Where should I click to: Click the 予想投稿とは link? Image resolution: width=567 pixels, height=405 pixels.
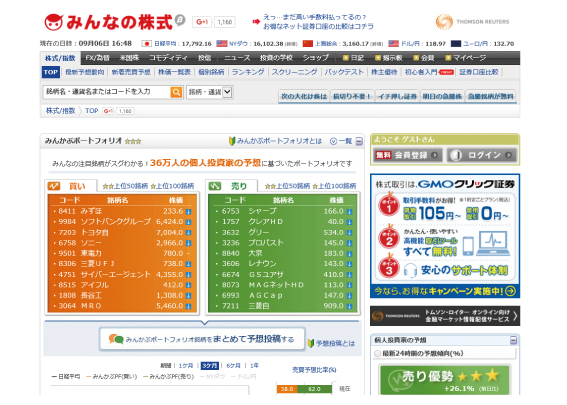click(336, 343)
